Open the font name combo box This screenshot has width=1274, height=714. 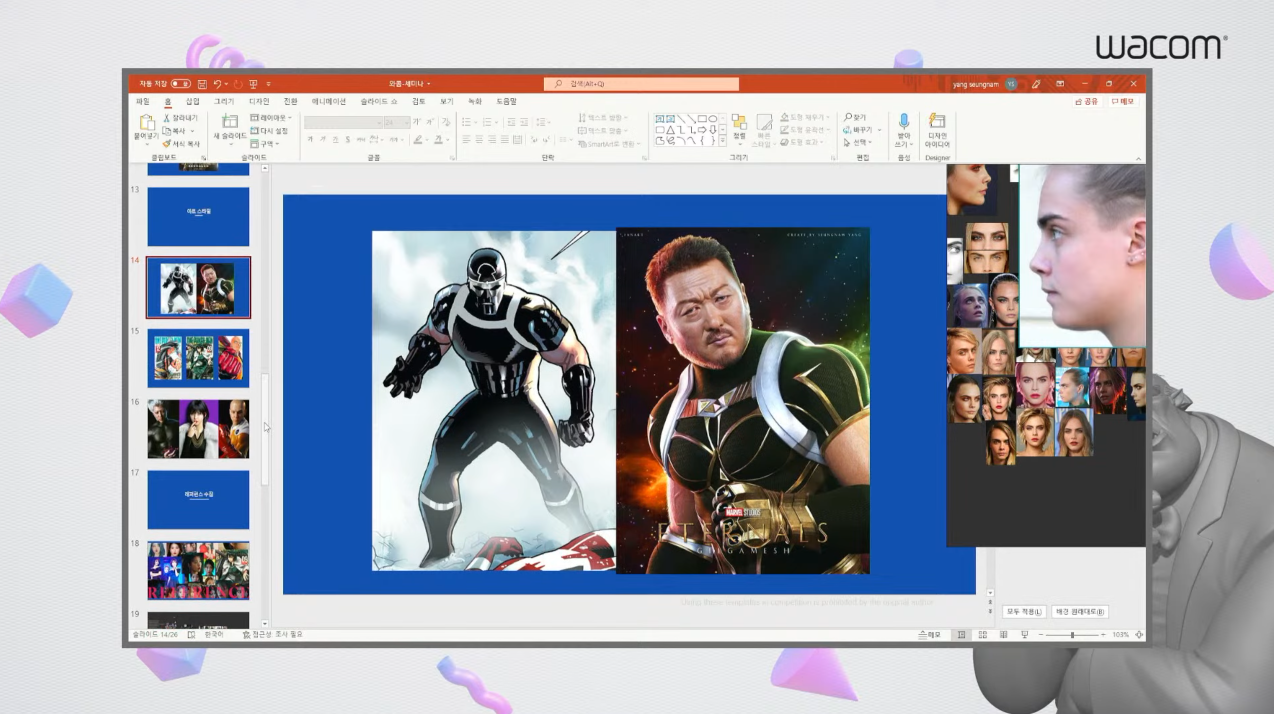point(343,123)
